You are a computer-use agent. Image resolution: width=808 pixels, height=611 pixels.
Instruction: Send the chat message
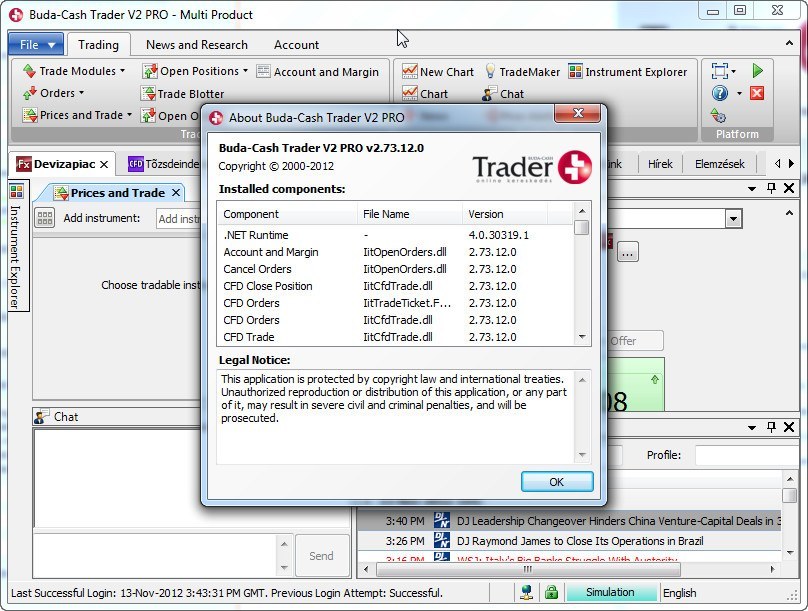322,555
